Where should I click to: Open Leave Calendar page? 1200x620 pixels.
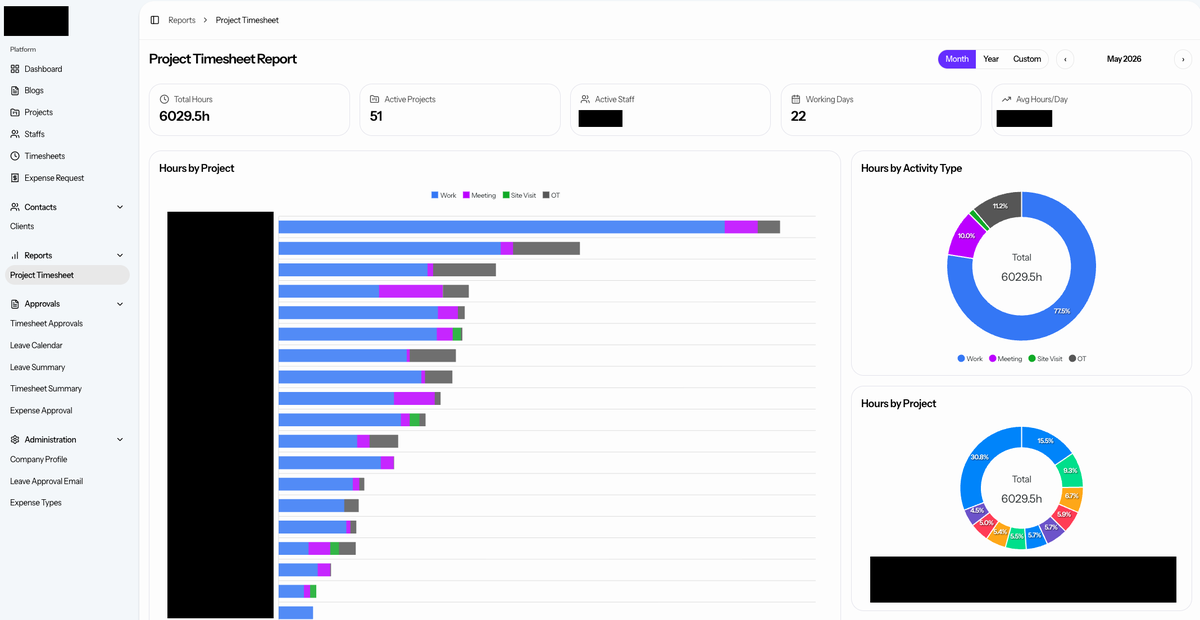coord(35,345)
